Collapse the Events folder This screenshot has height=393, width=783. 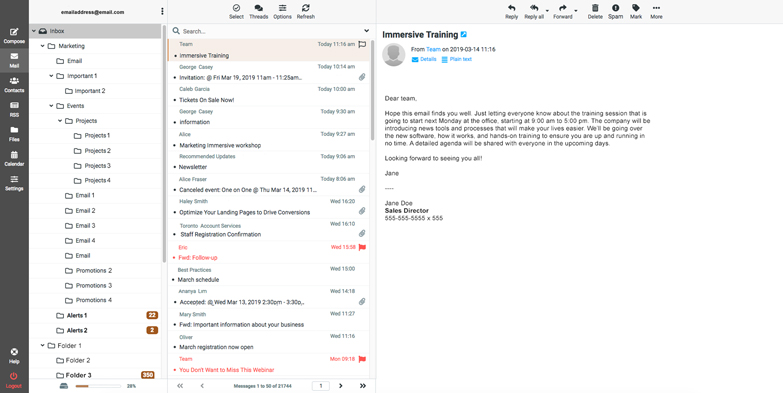(x=51, y=106)
